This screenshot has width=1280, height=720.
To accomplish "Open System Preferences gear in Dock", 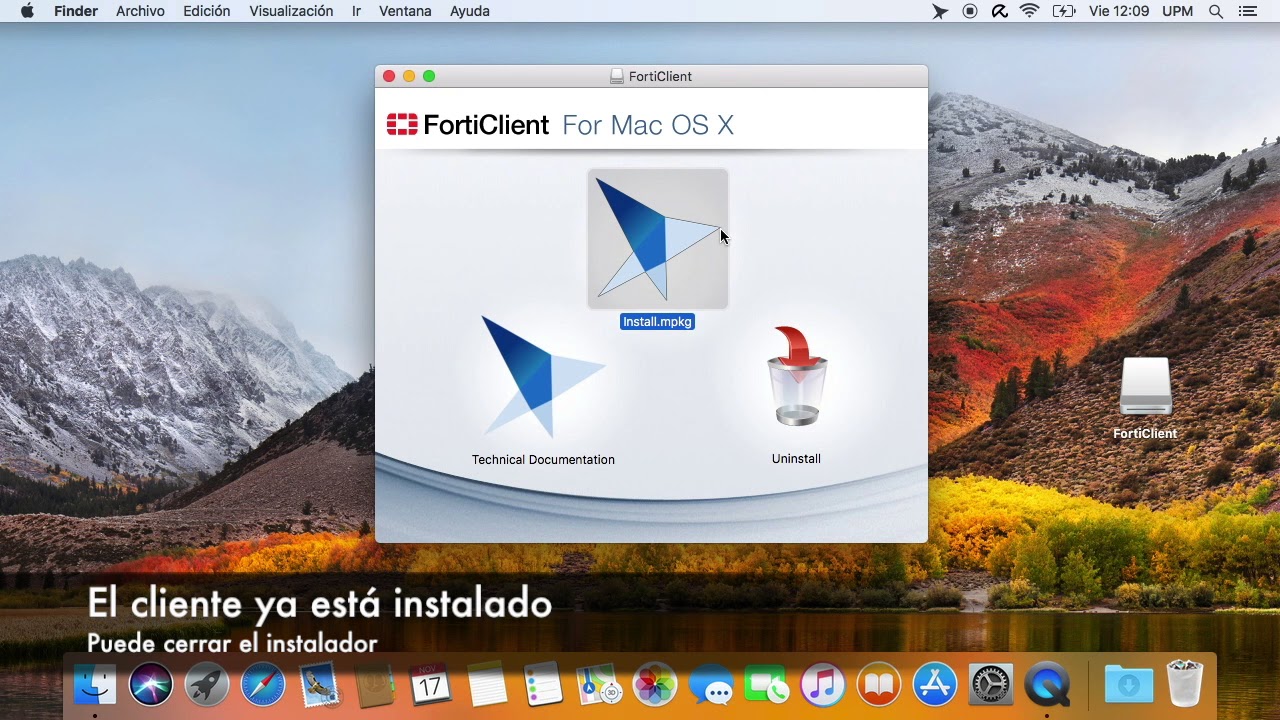I will coord(991,685).
